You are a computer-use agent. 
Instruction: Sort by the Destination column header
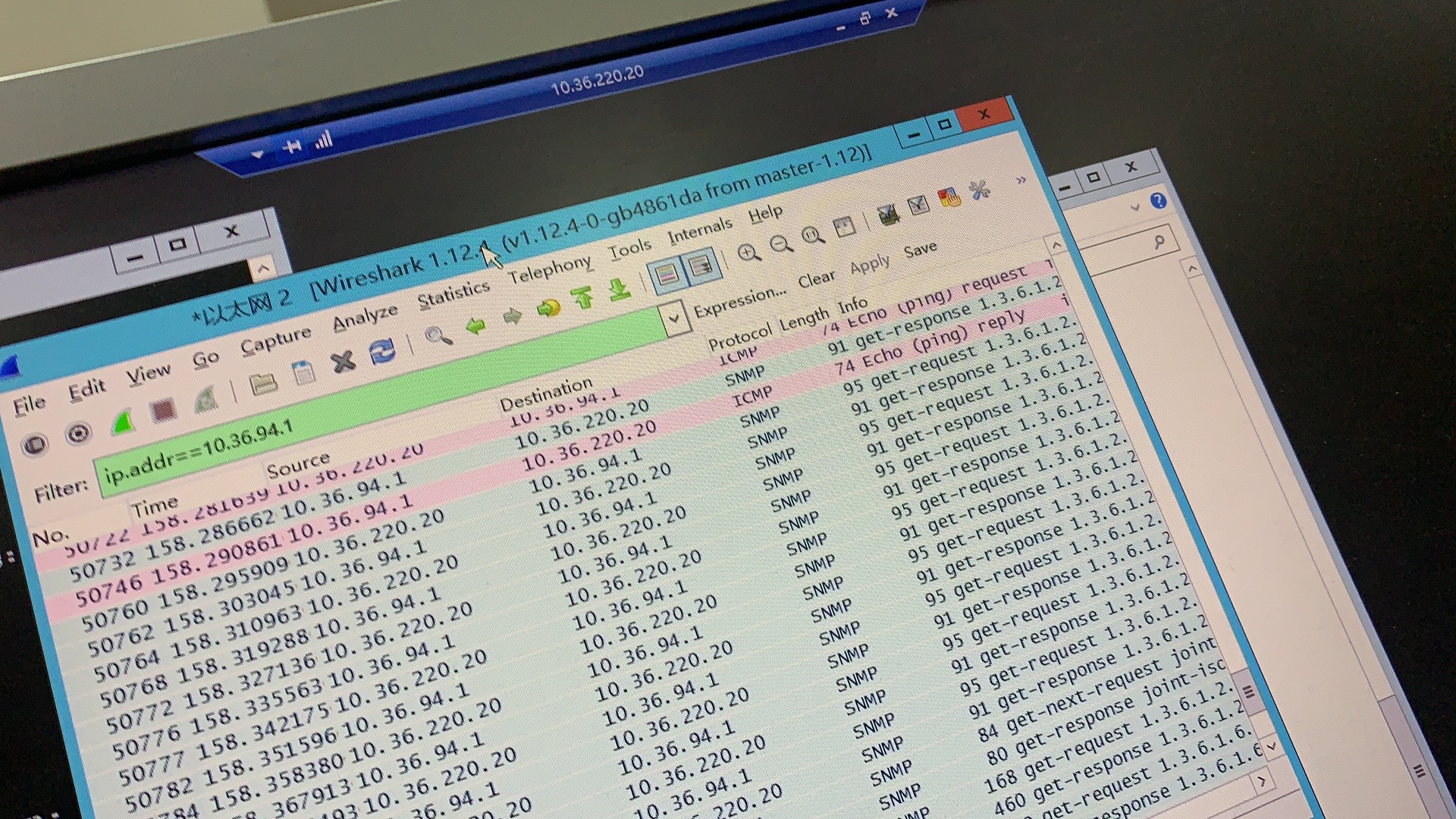click(546, 394)
